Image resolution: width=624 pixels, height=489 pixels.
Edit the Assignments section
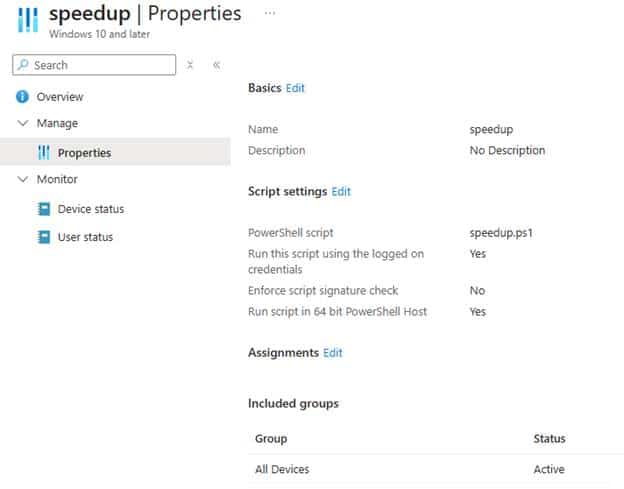click(x=332, y=353)
